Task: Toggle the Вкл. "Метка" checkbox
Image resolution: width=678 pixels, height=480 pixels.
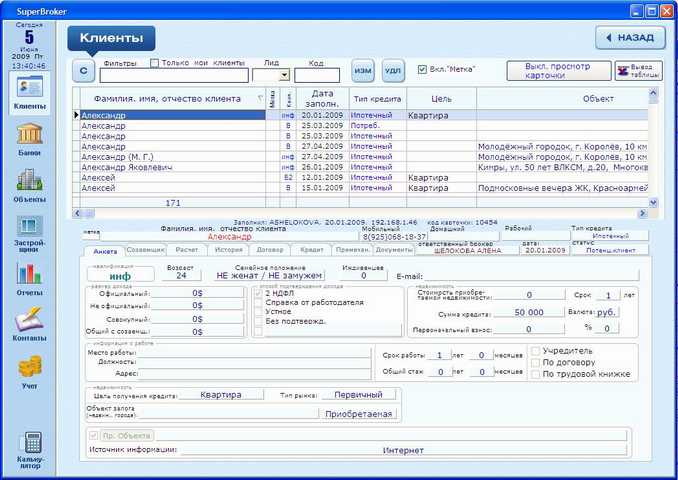Action: (422, 69)
